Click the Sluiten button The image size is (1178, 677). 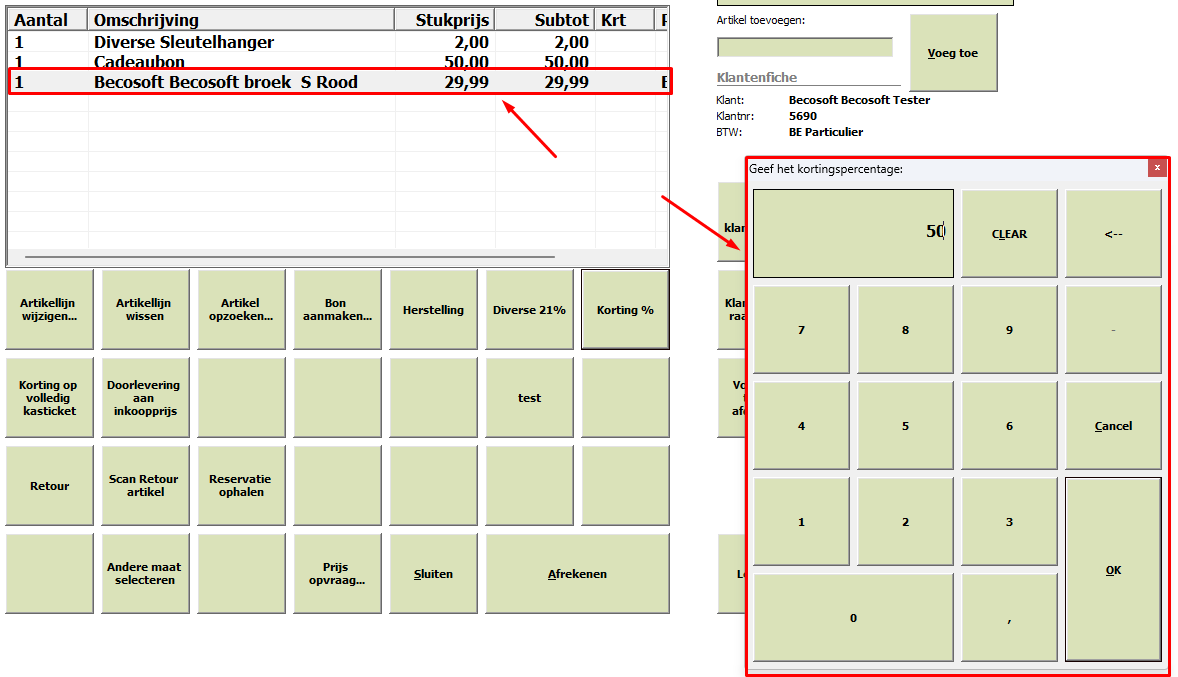tap(433, 573)
